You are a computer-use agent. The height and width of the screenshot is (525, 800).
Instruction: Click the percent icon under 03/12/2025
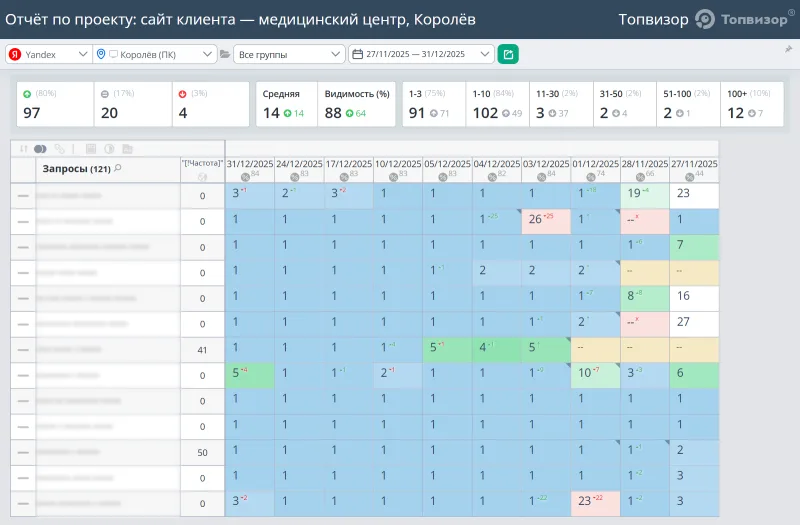(541, 177)
